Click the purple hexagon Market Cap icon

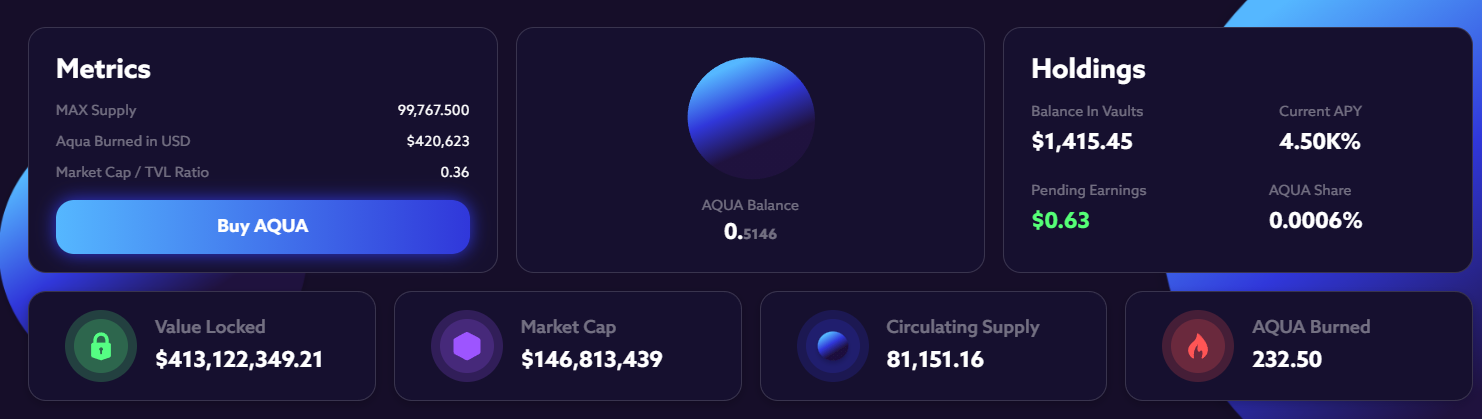466,346
